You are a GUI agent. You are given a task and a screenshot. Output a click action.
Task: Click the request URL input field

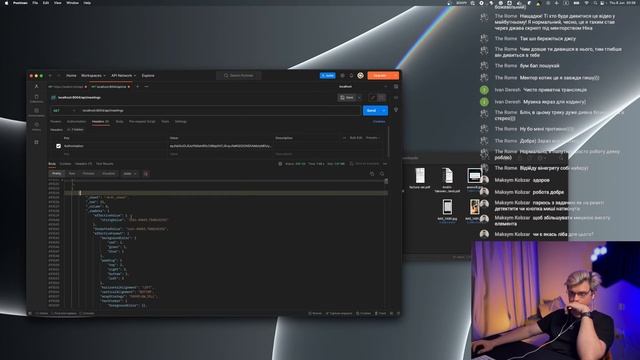(220, 110)
